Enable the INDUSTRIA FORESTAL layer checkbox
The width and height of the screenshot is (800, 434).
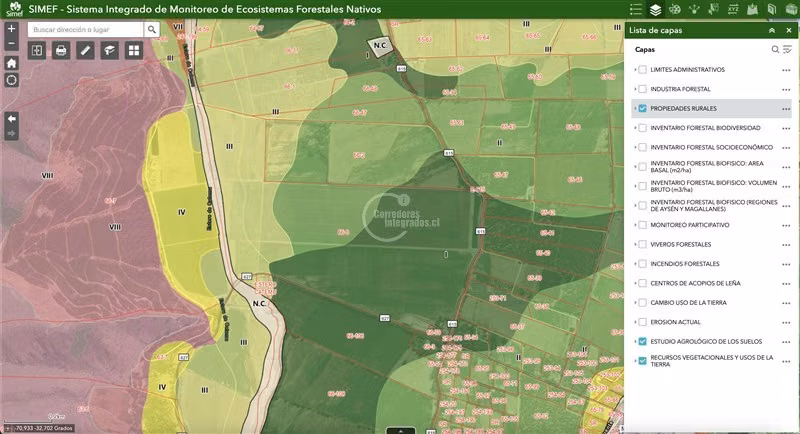[642, 89]
